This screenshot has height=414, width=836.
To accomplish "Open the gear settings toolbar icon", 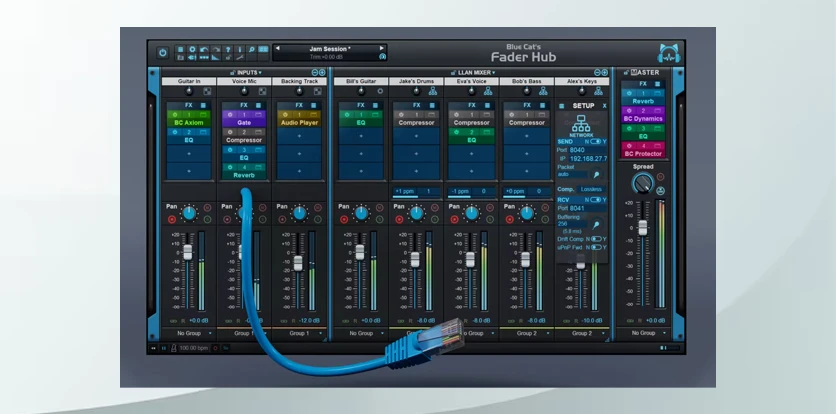I will (x=192, y=49).
